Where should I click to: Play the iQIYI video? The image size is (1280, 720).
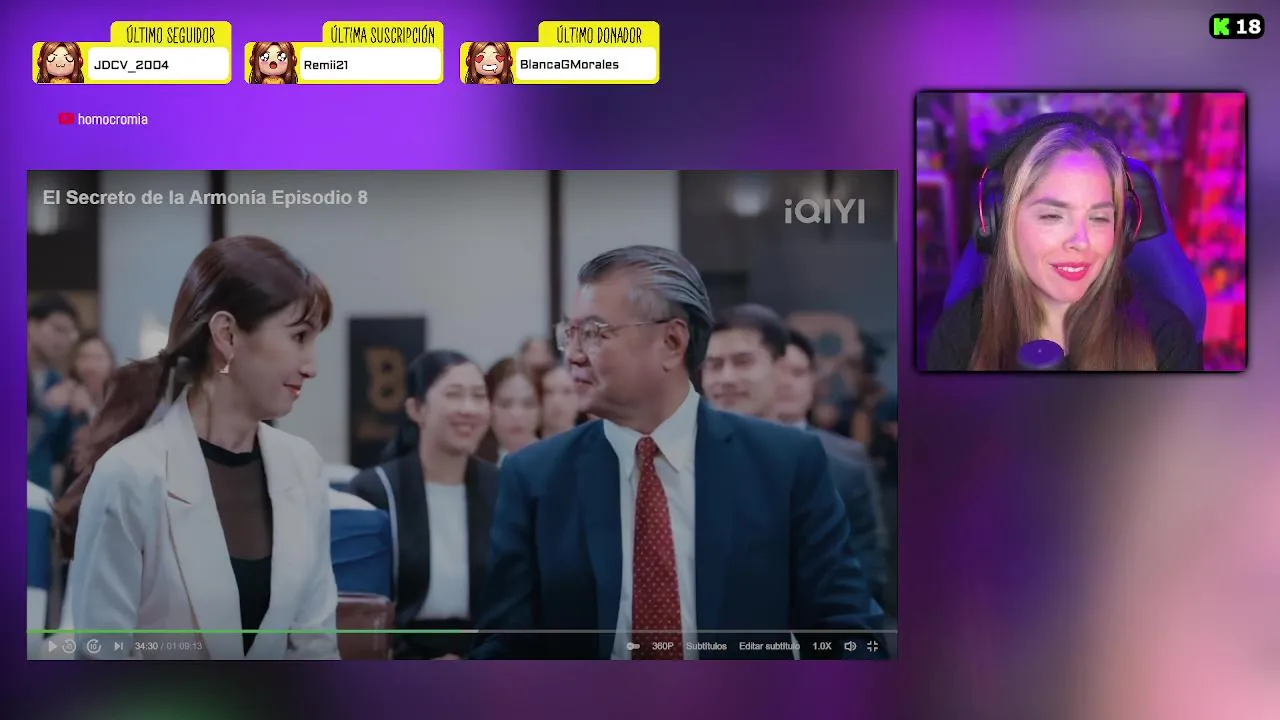tap(52, 646)
